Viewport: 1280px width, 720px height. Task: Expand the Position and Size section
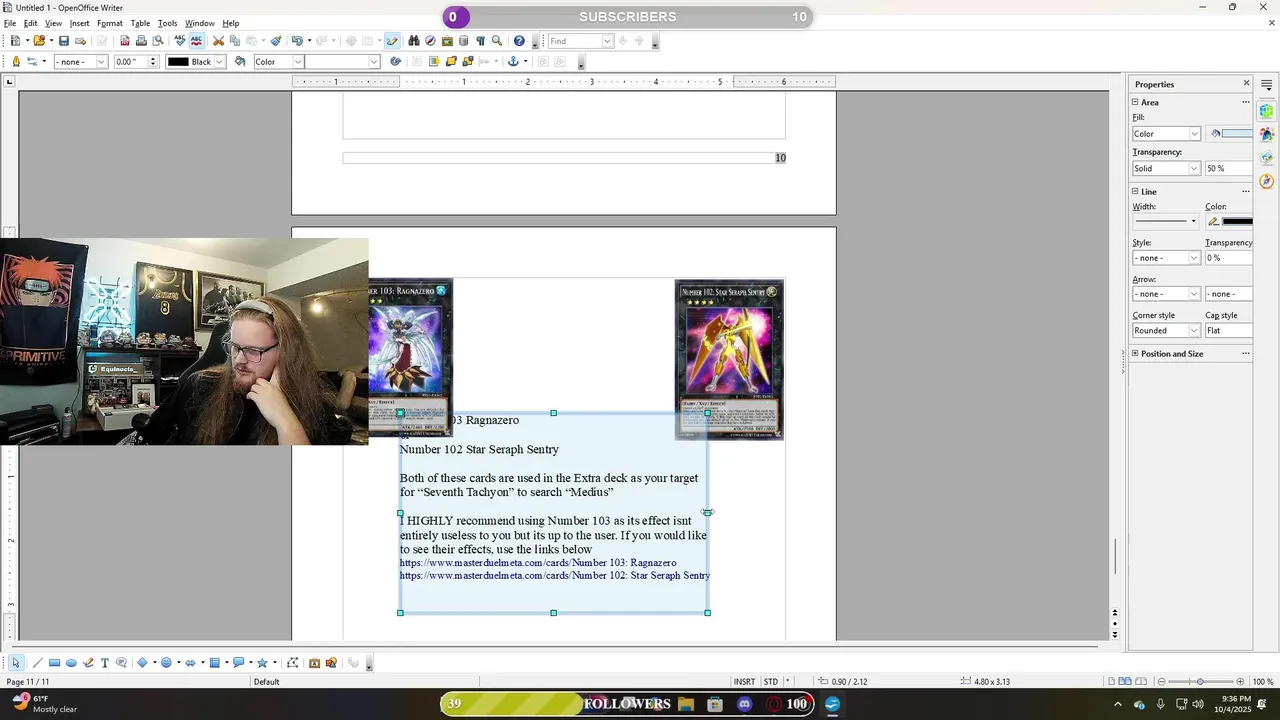[1136, 353]
